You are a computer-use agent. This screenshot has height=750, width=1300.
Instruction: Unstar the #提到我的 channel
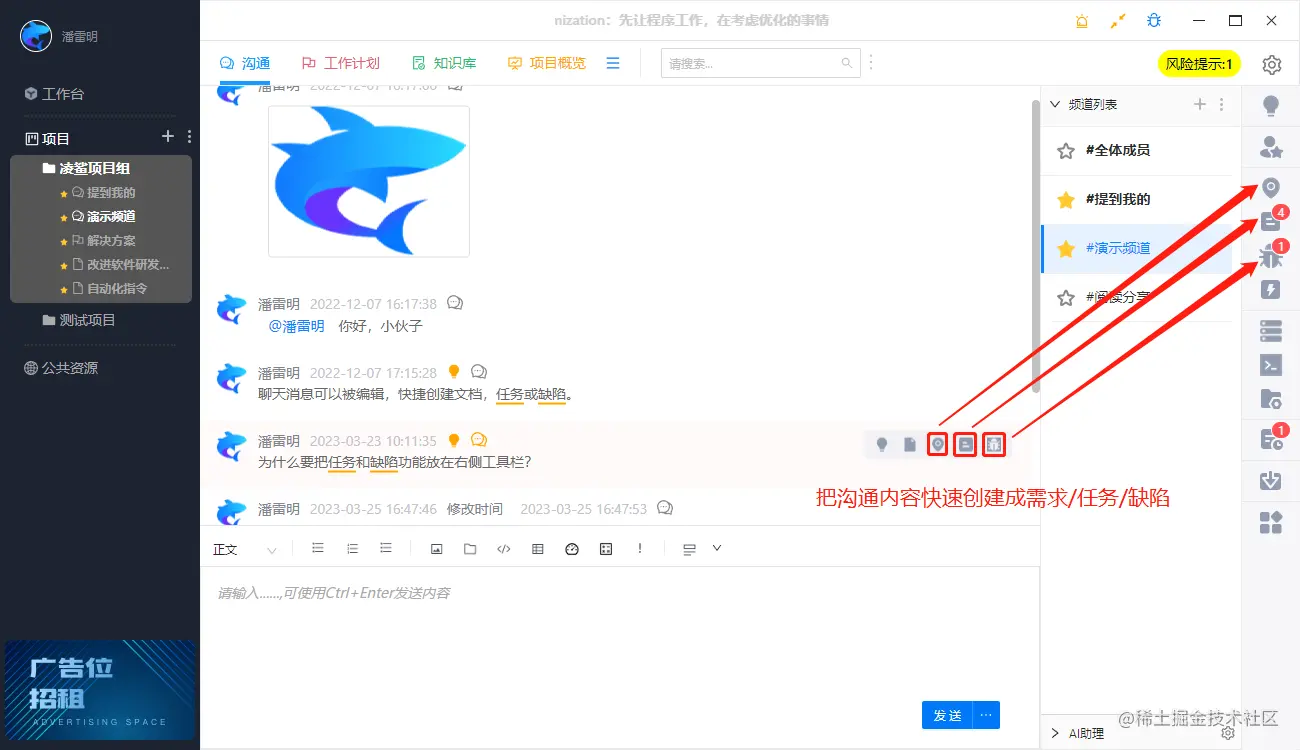(1066, 199)
